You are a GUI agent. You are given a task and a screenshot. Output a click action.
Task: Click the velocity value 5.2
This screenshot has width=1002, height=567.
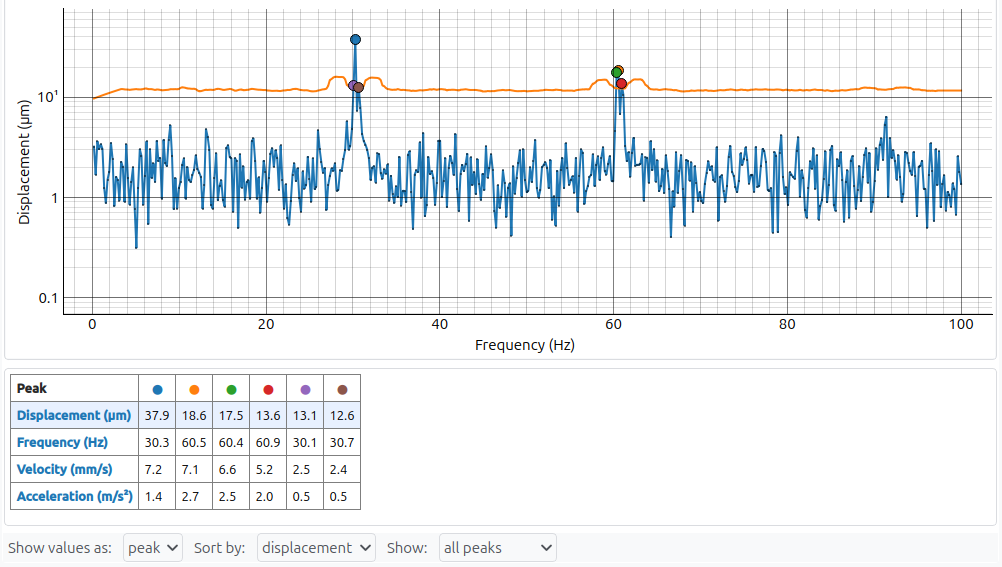tap(265, 469)
